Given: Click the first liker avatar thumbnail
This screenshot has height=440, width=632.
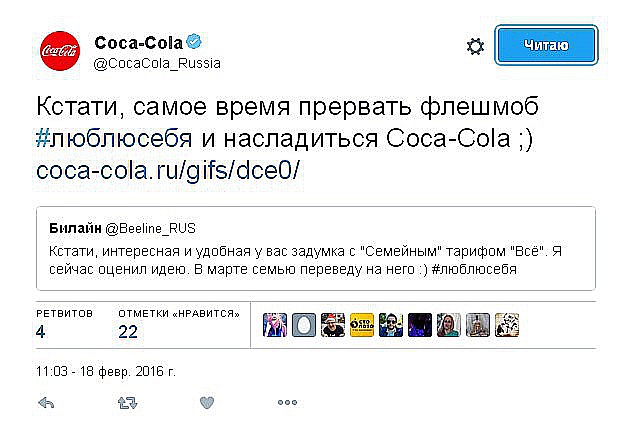Looking at the screenshot, I should tap(275, 324).
